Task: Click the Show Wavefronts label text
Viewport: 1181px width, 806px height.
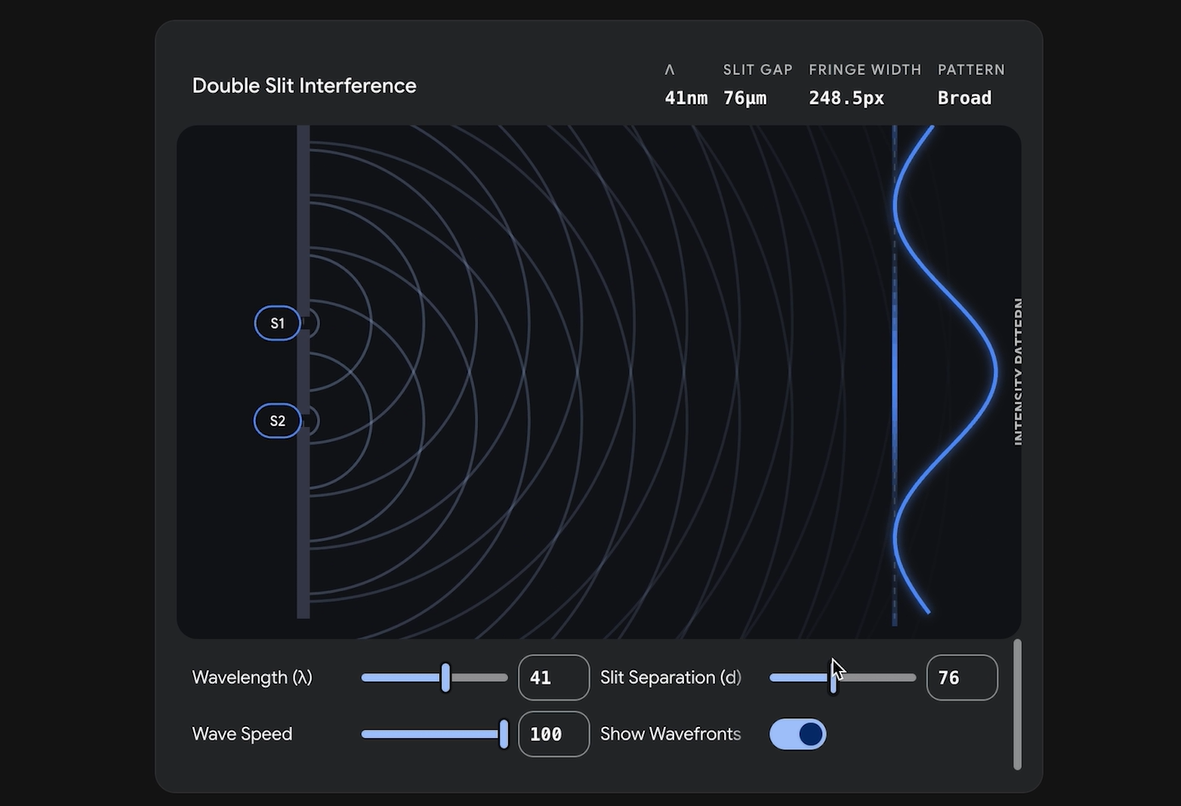Action: pyautogui.click(x=670, y=734)
